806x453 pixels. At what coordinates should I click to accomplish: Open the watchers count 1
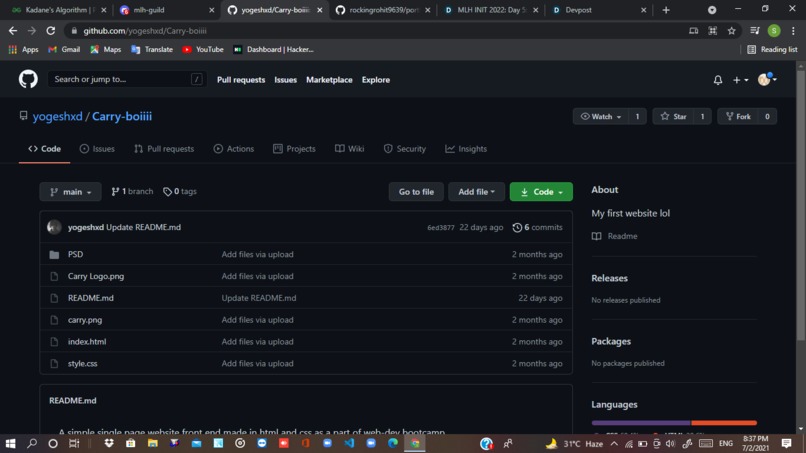637,117
